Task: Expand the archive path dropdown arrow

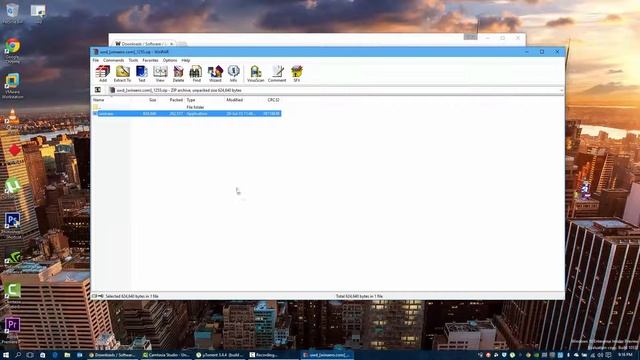Action: pyautogui.click(x=561, y=90)
